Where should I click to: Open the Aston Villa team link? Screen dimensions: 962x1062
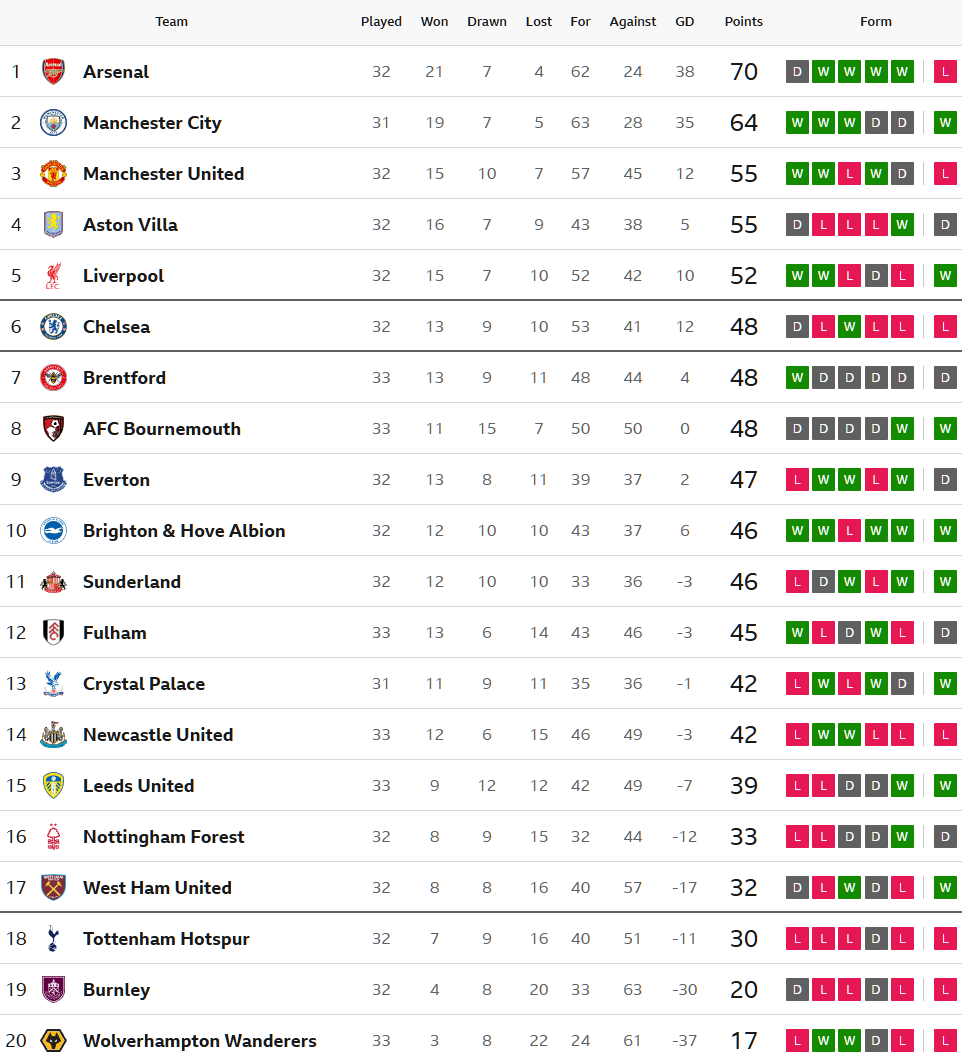coord(130,224)
